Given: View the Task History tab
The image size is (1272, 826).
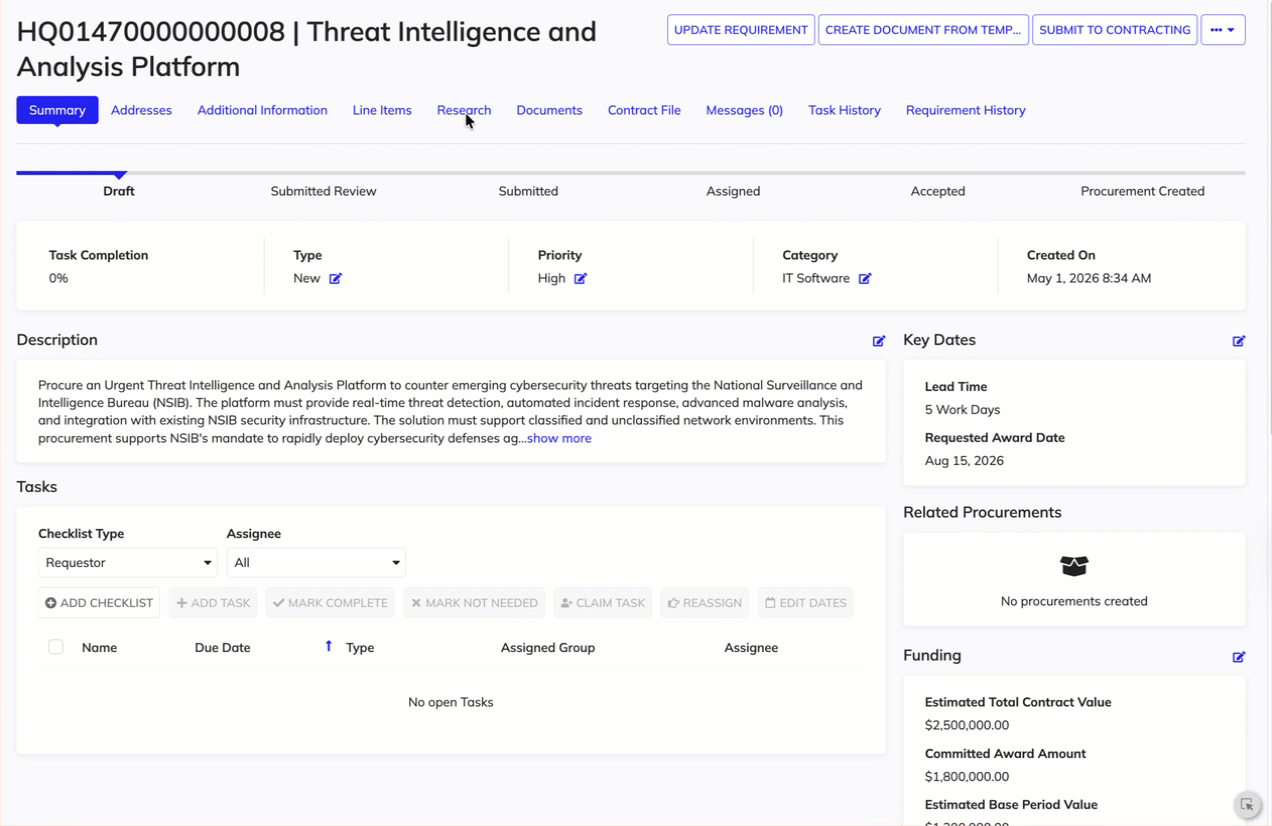Looking at the screenshot, I should (844, 110).
